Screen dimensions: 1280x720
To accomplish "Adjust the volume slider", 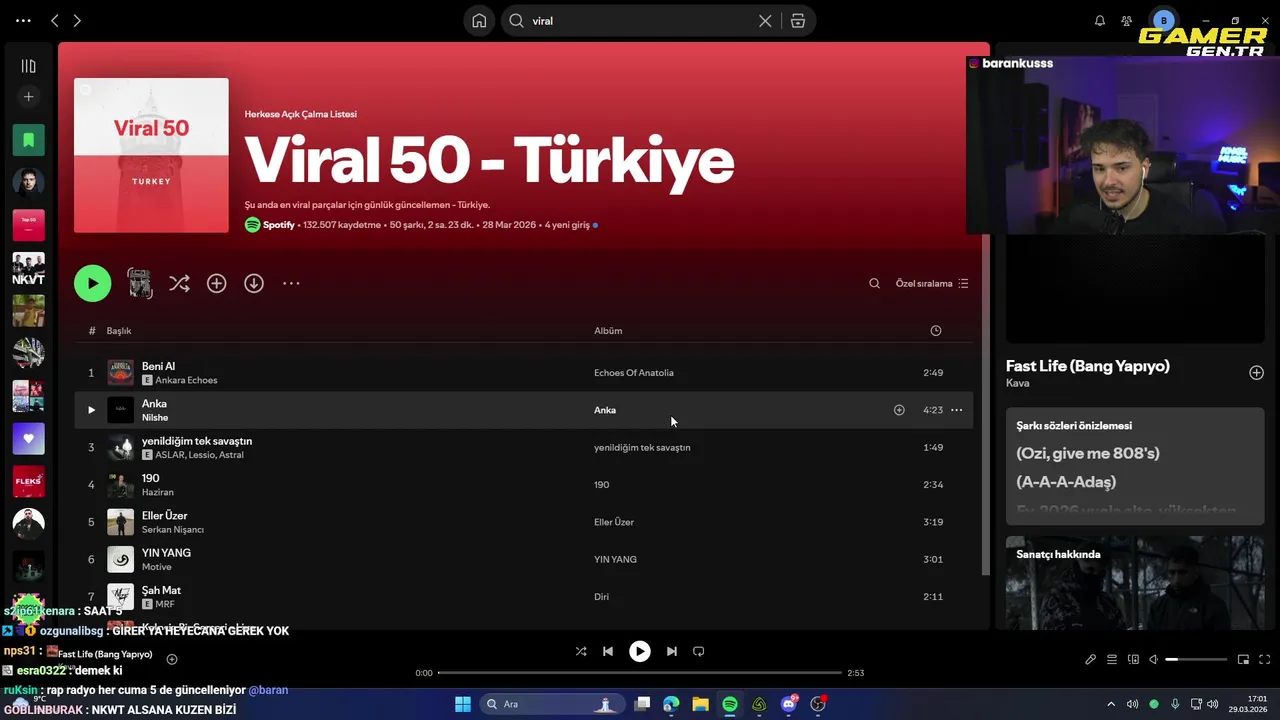I will pyautogui.click(x=1196, y=660).
